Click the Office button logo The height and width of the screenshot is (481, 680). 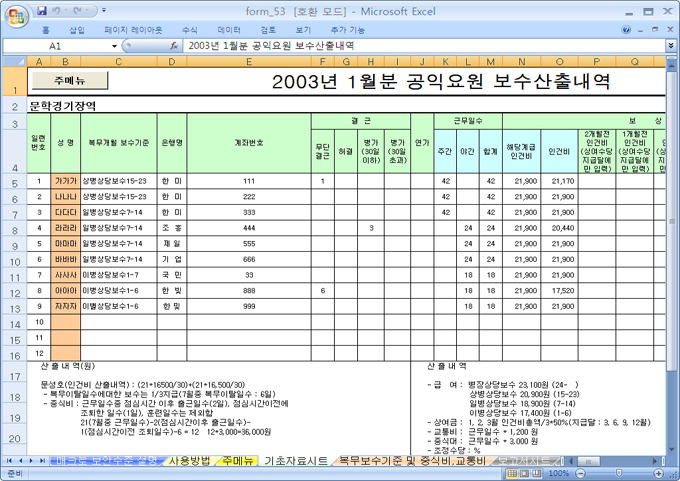[x=14, y=14]
